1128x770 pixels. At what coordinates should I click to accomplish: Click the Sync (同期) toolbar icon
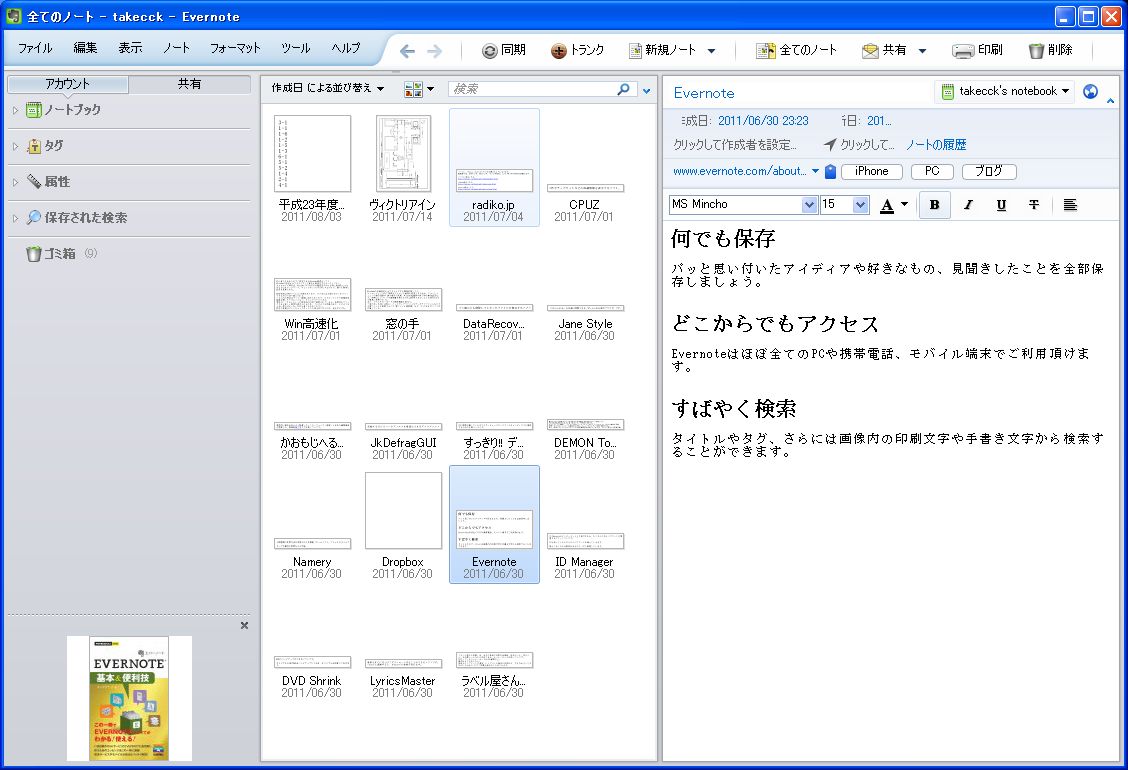pos(489,50)
